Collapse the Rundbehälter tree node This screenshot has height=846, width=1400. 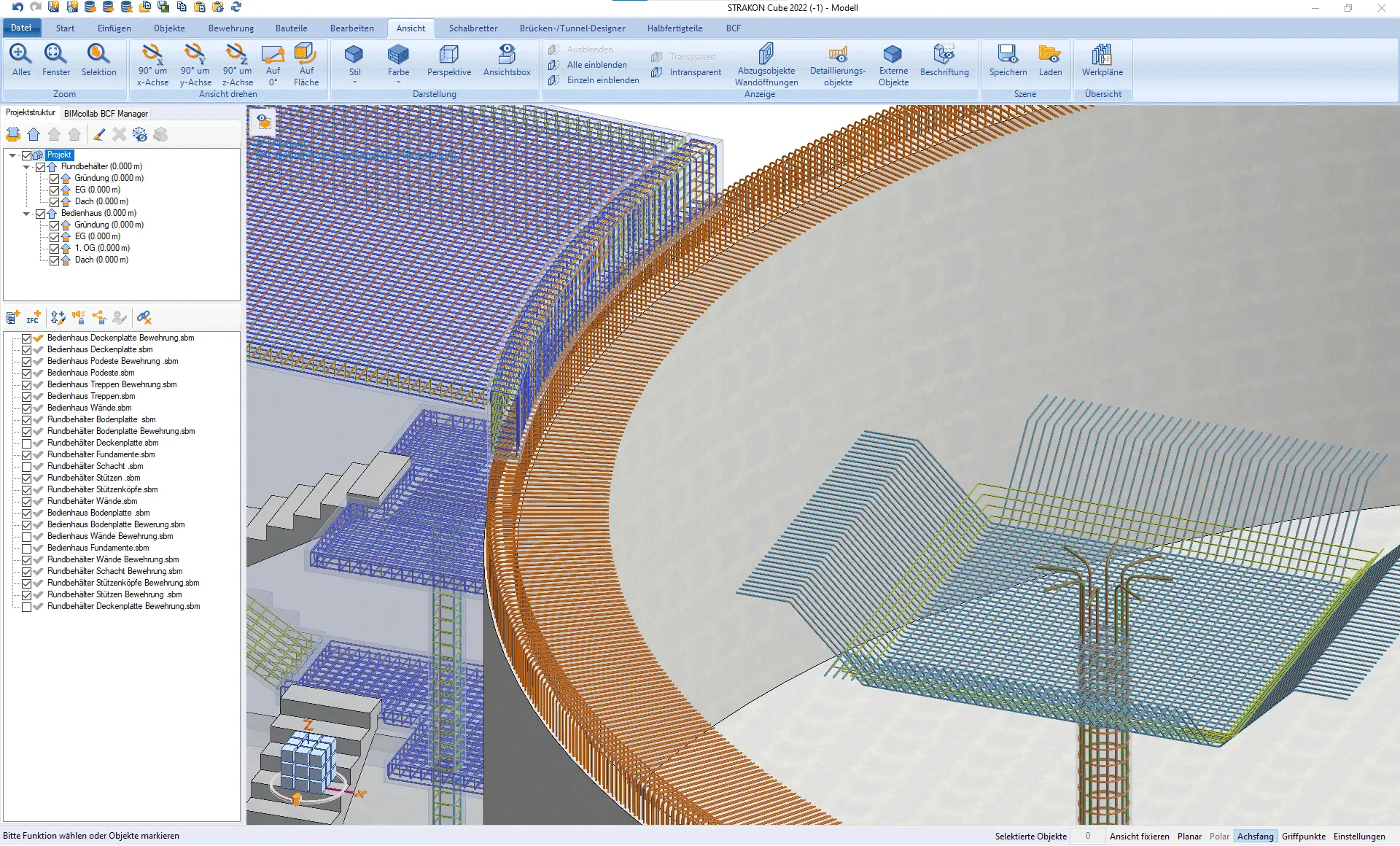(x=26, y=167)
